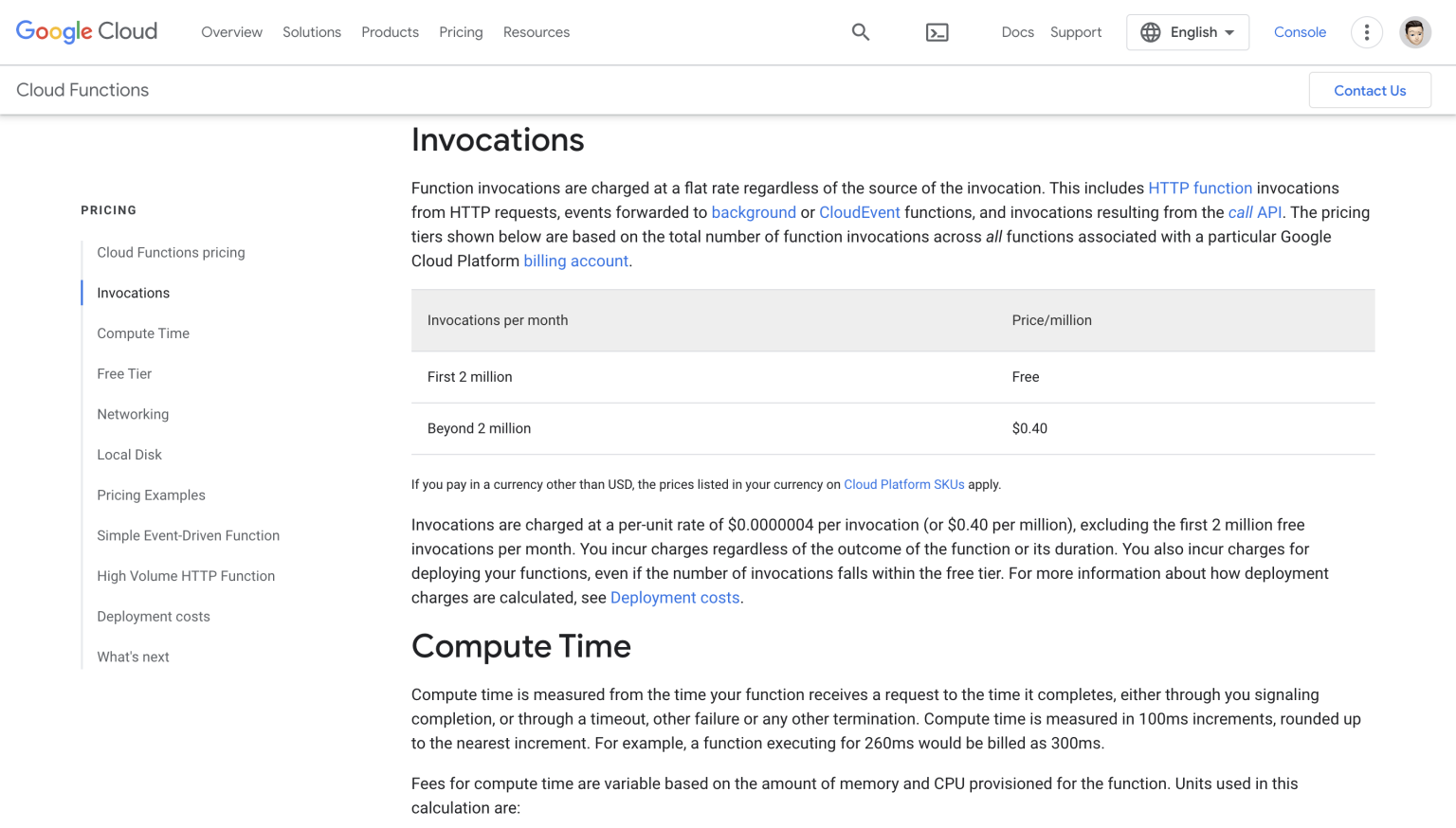Expand the English language dropdown

click(x=1188, y=31)
